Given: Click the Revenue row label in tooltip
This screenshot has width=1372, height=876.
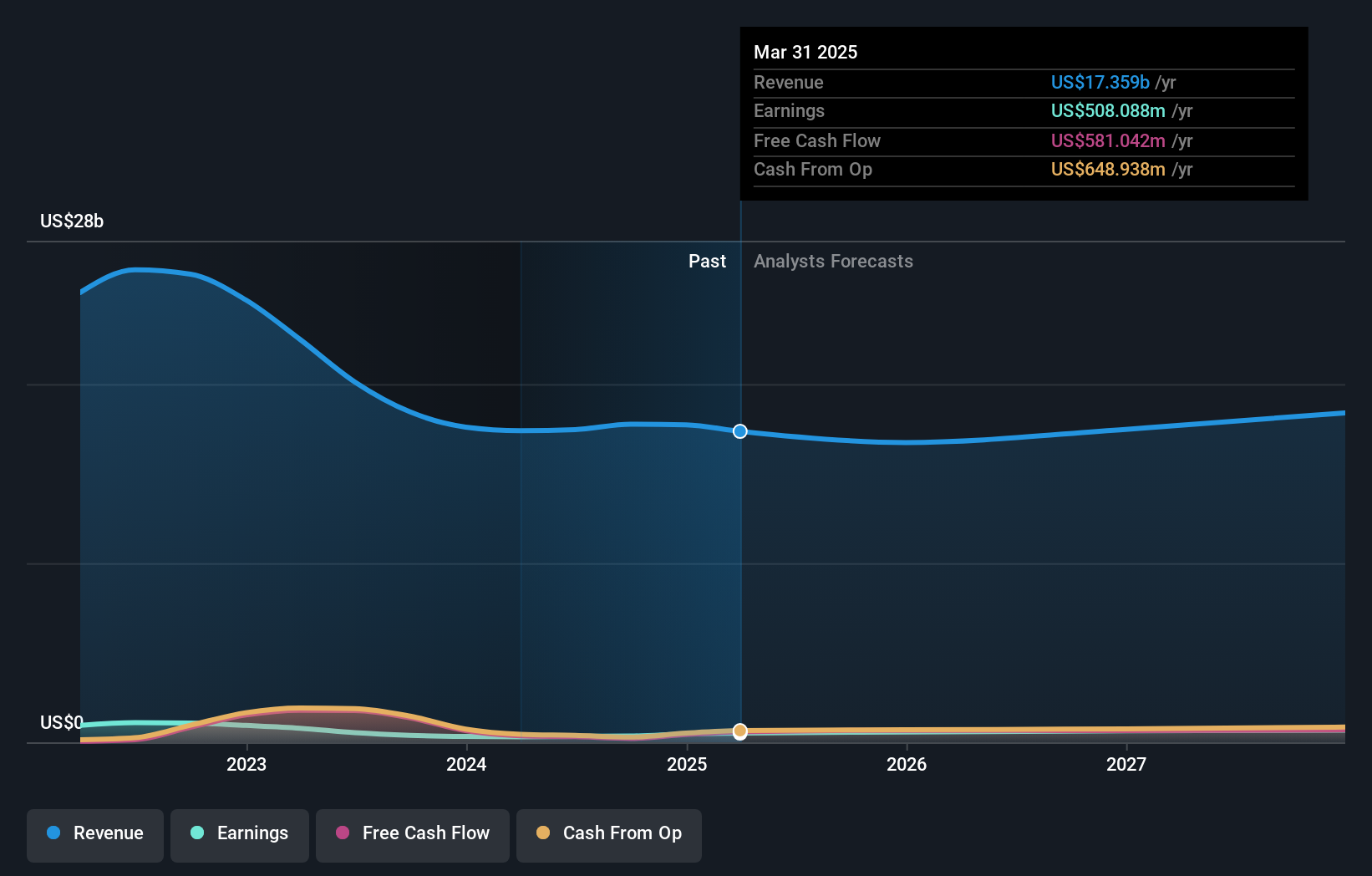Looking at the screenshot, I should click(x=788, y=82).
